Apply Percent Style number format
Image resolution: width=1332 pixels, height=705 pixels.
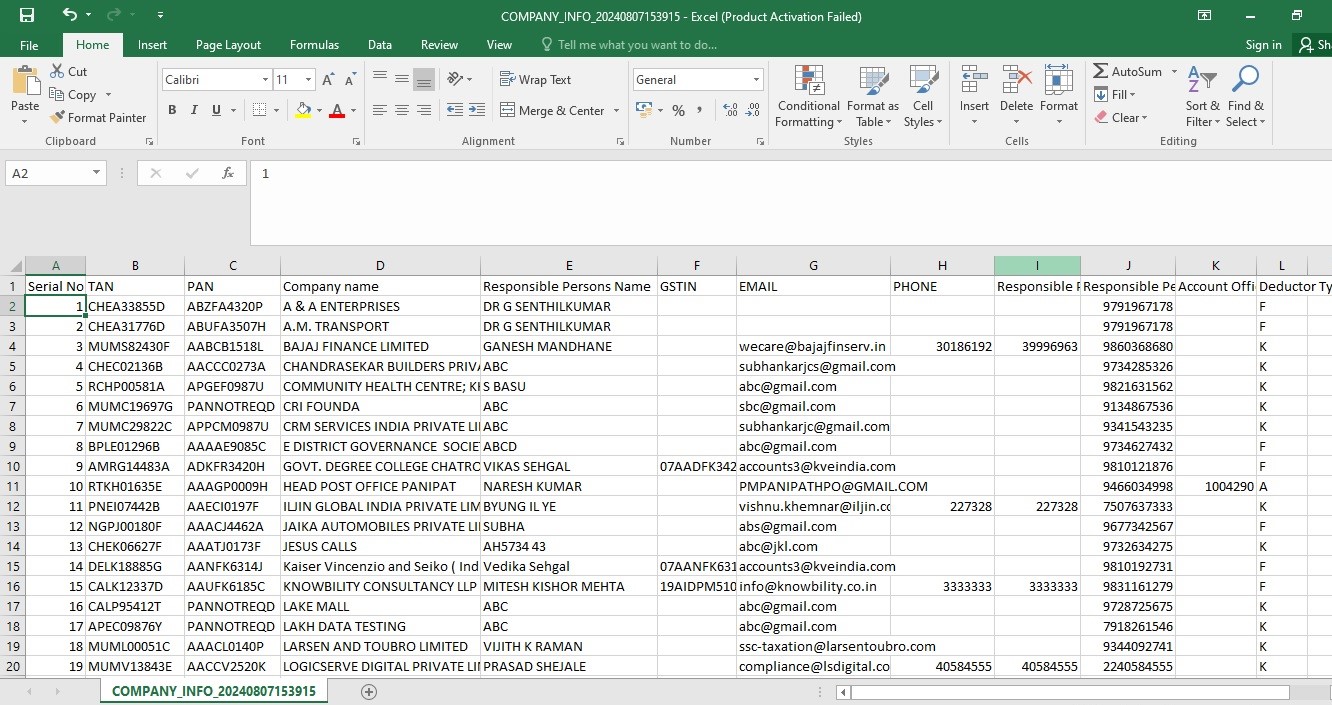[x=679, y=110]
